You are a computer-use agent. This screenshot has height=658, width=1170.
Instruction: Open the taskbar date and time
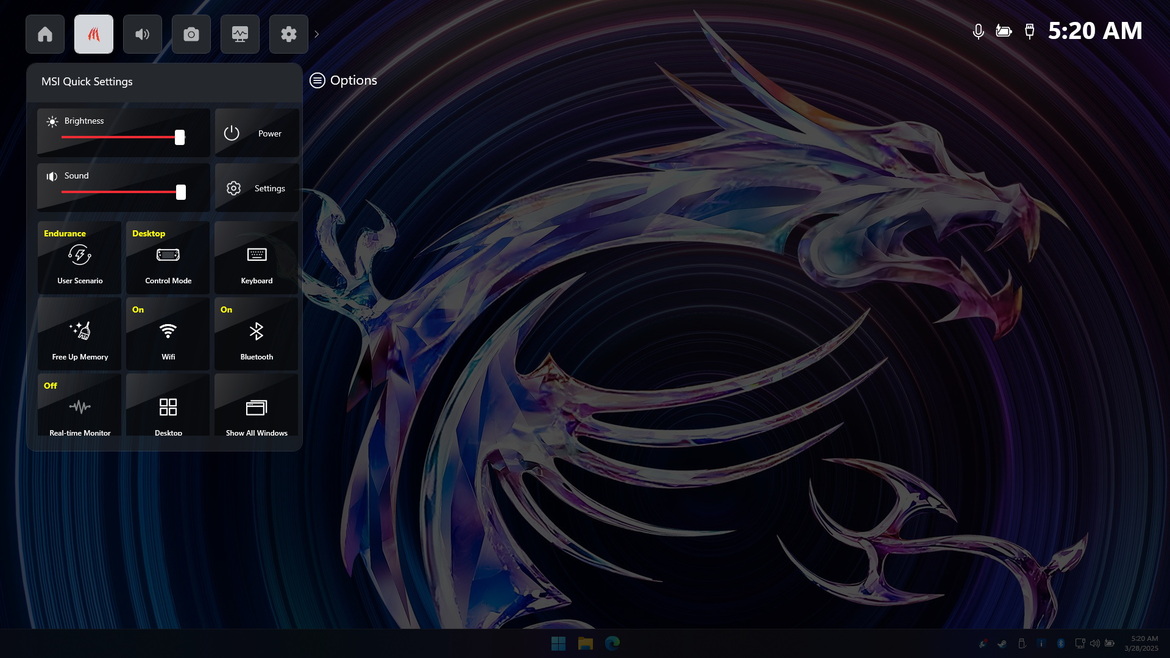(x=1143, y=643)
